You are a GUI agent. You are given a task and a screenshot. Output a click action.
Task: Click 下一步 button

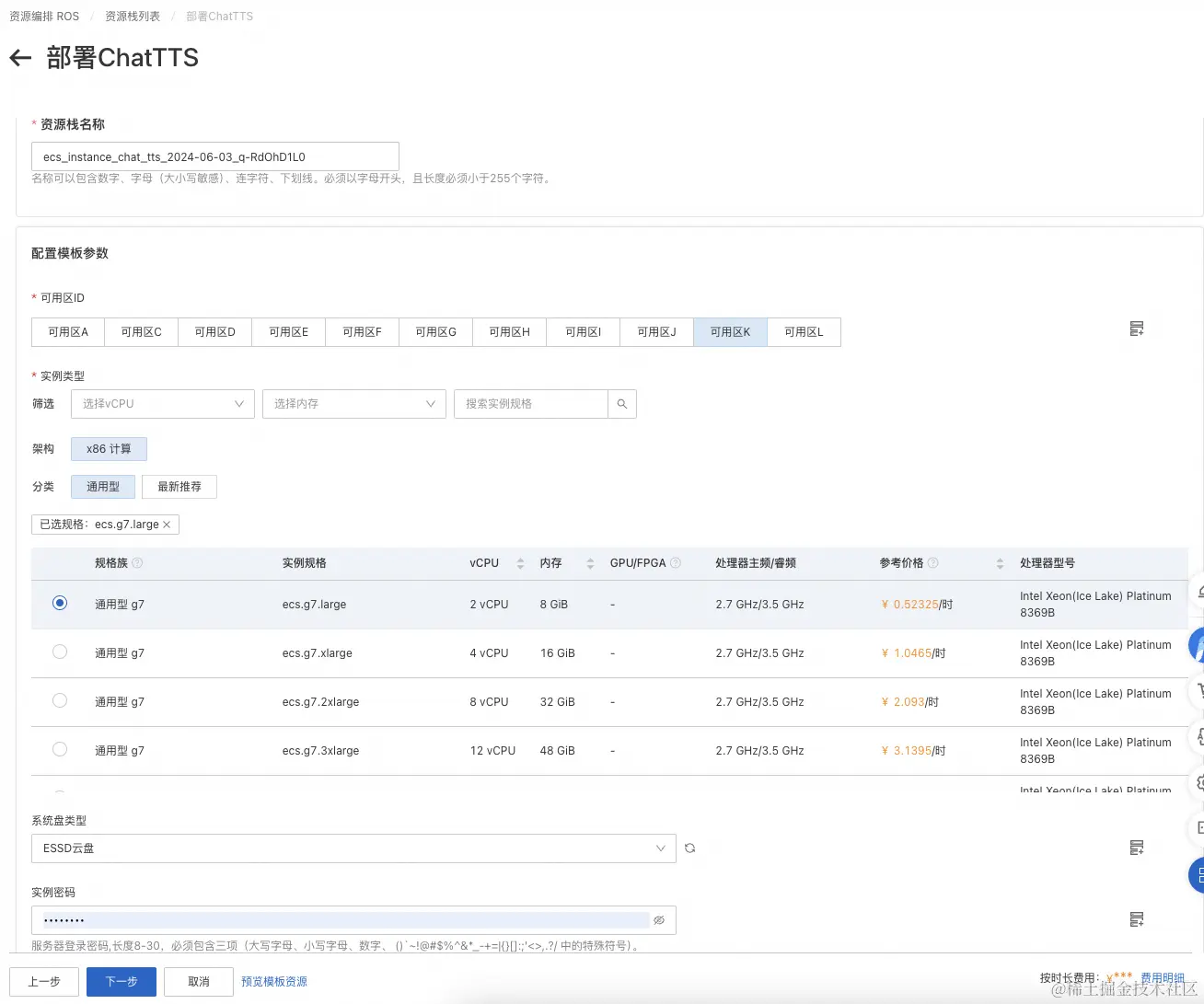pos(122,982)
